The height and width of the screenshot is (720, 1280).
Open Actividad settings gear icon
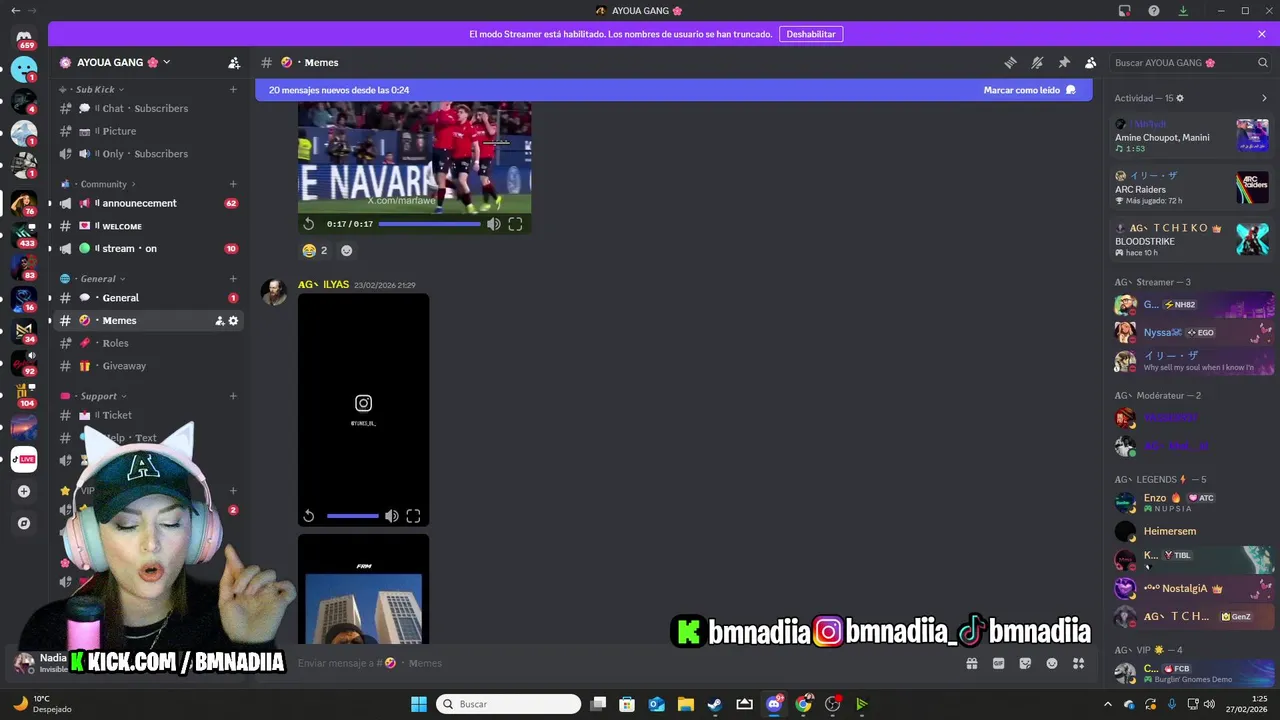pos(1180,98)
